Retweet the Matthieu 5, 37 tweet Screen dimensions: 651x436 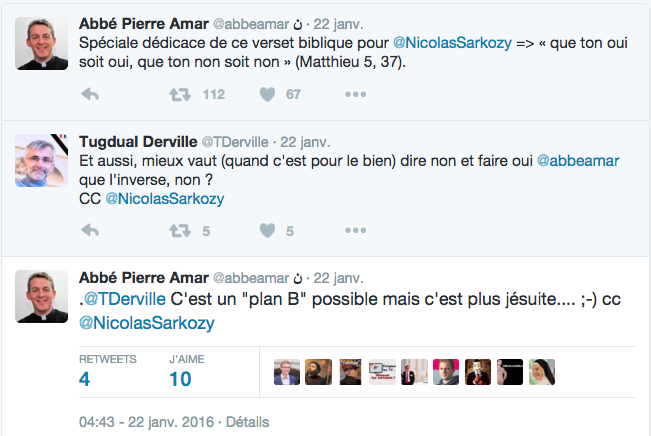pos(180,95)
